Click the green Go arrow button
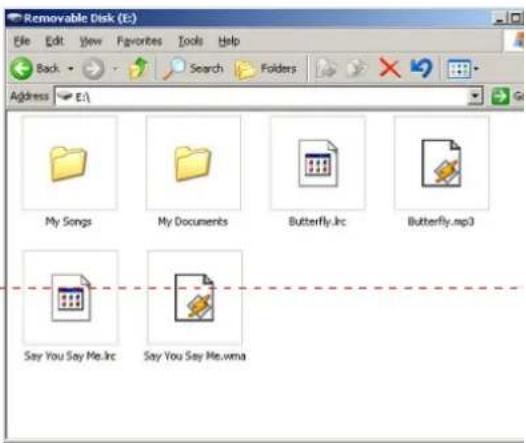This screenshot has height=443, width=526. (x=500, y=97)
